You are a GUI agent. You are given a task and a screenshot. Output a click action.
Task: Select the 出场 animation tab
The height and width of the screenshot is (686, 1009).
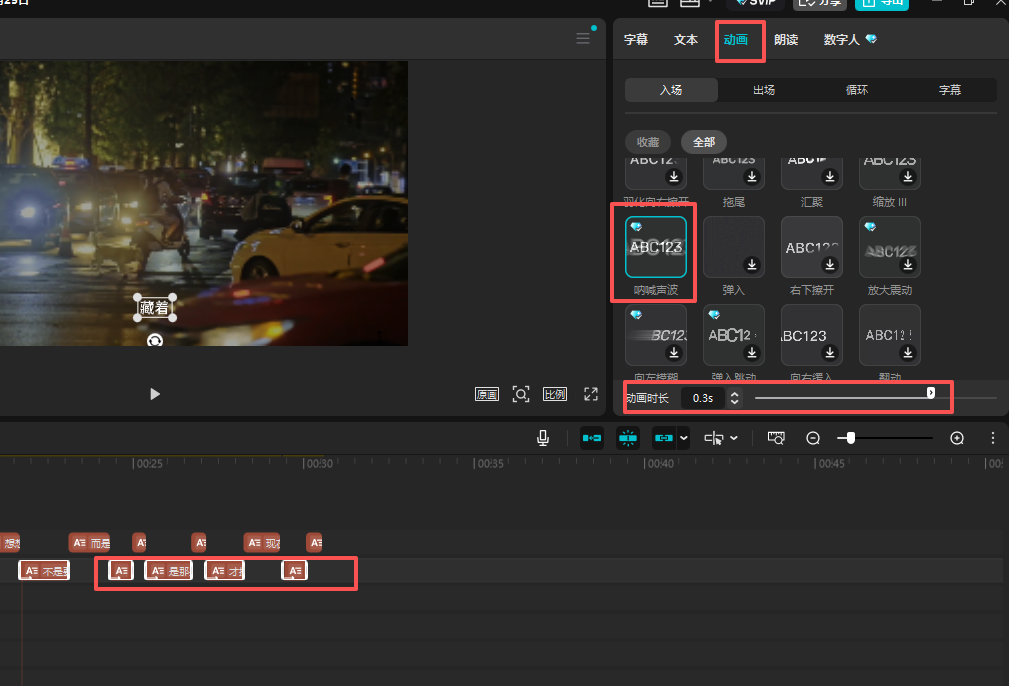pos(764,90)
